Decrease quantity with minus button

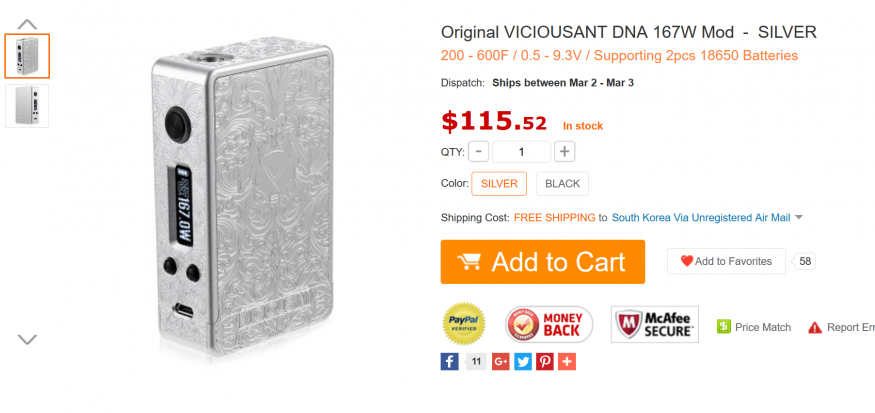click(x=479, y=152)
